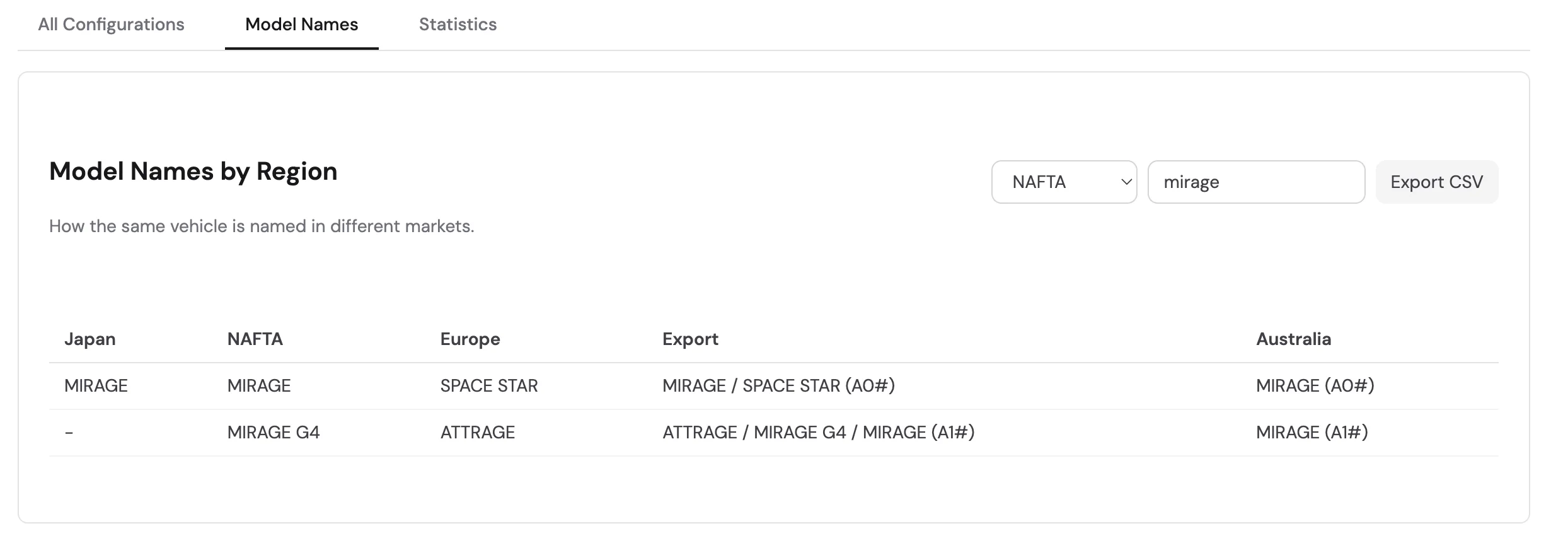Click the Australia column header
The width and height of the screenshot is (1568, 550).
point(1293,339)
